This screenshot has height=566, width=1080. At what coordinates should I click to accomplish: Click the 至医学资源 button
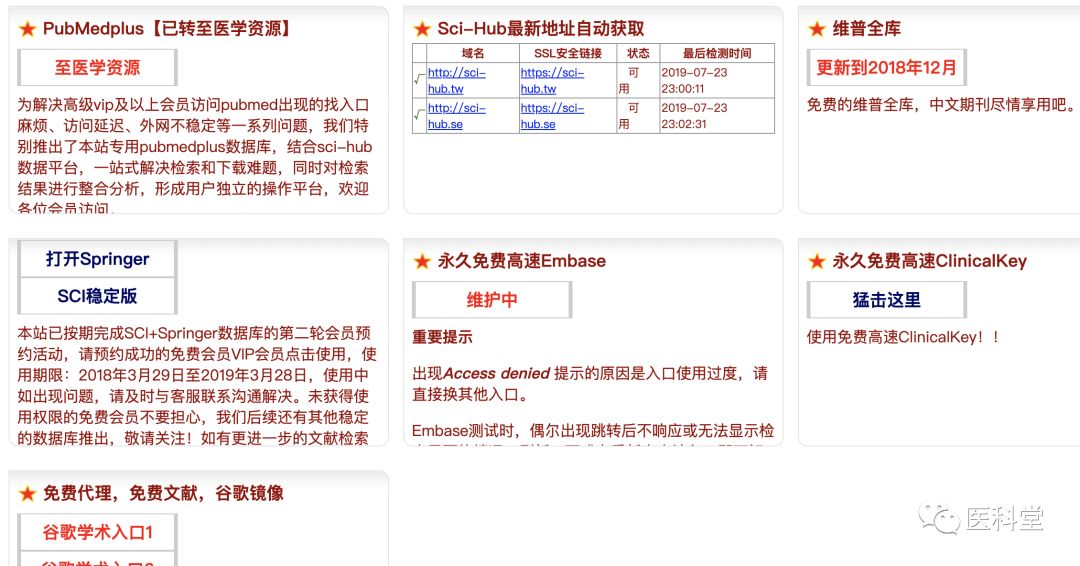(x=97, y=67)
